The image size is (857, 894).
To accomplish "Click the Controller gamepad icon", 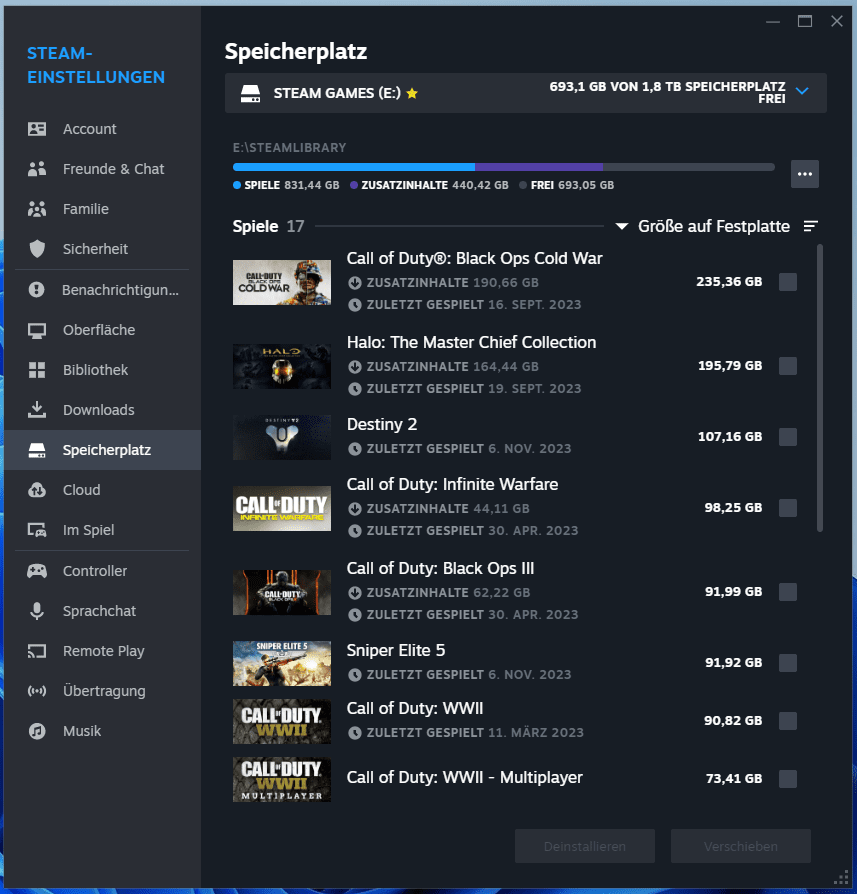I will pos(36,571).
